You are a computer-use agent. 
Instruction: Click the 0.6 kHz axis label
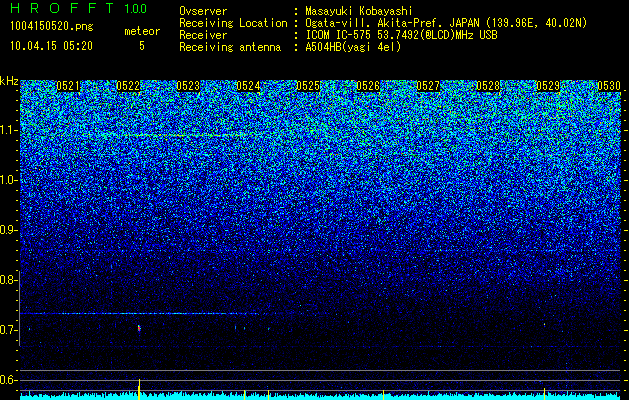coord(9,380)
